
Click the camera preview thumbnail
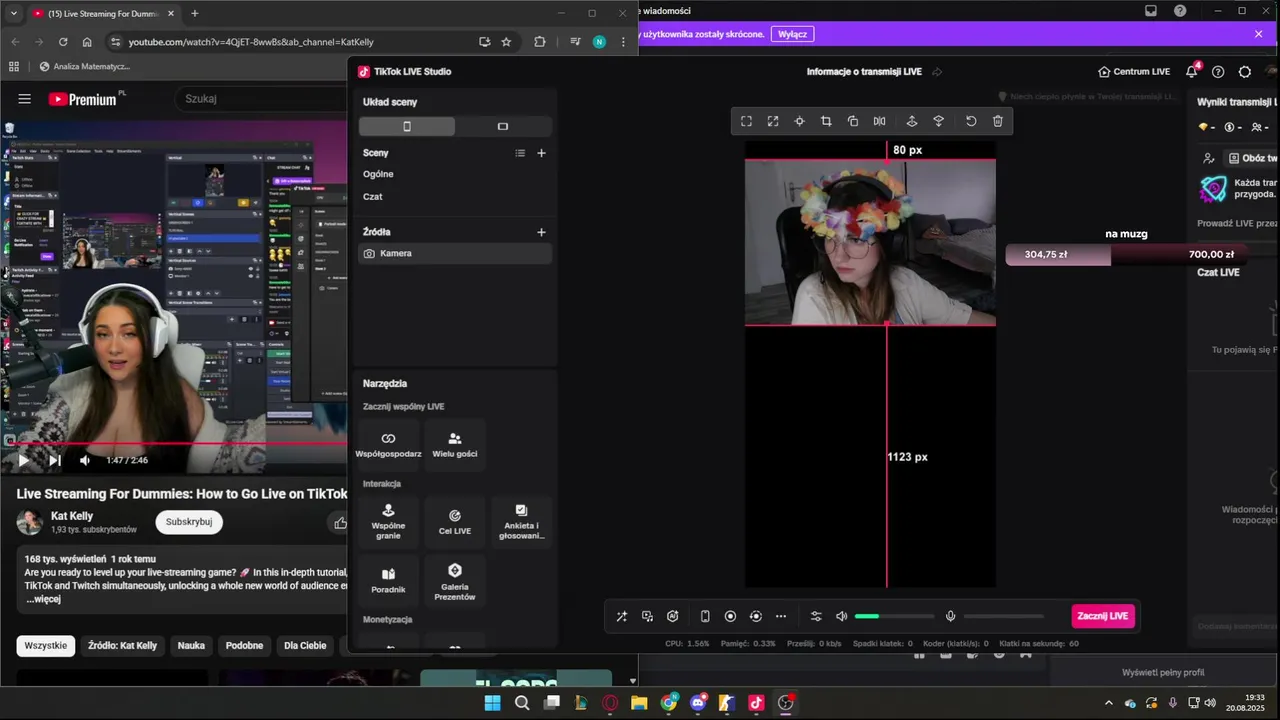coord(870,242)
